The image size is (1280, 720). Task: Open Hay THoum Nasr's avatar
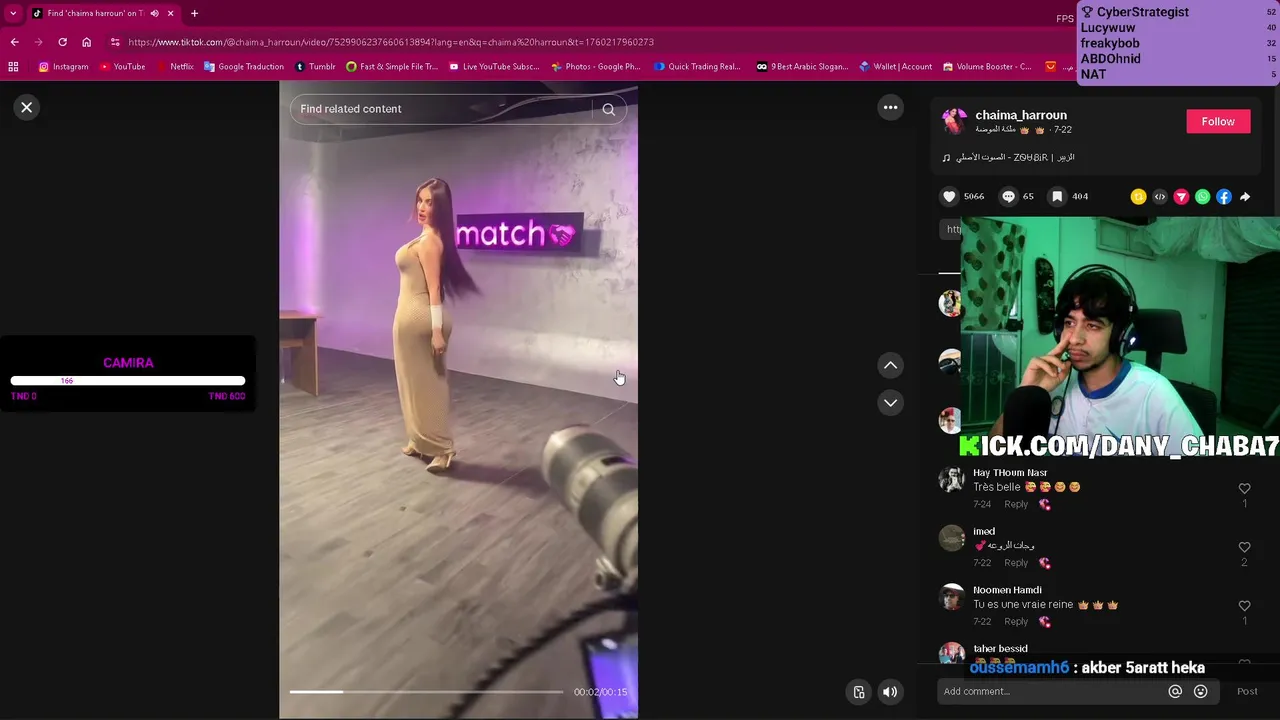click(x=951, y=479)
